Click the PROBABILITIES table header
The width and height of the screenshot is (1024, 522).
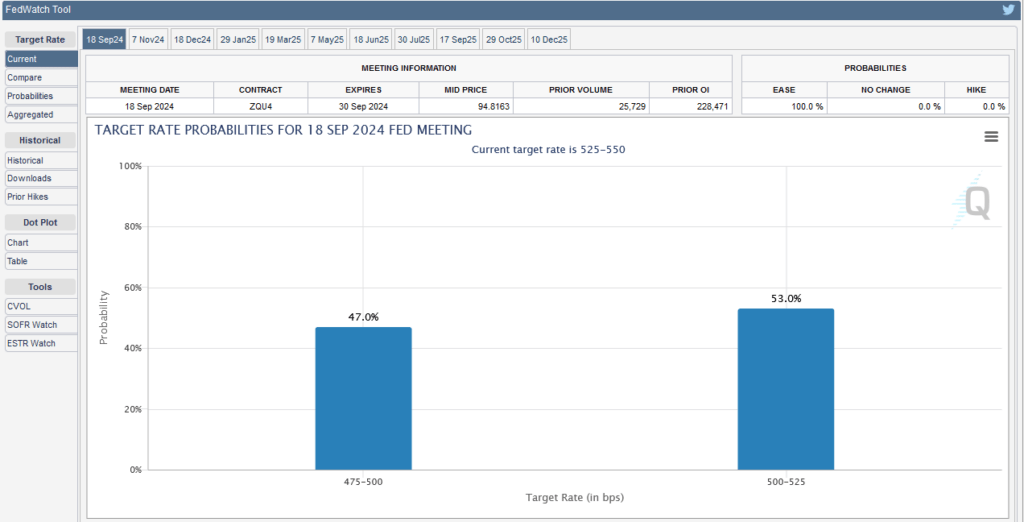click(x=875, y=68)
